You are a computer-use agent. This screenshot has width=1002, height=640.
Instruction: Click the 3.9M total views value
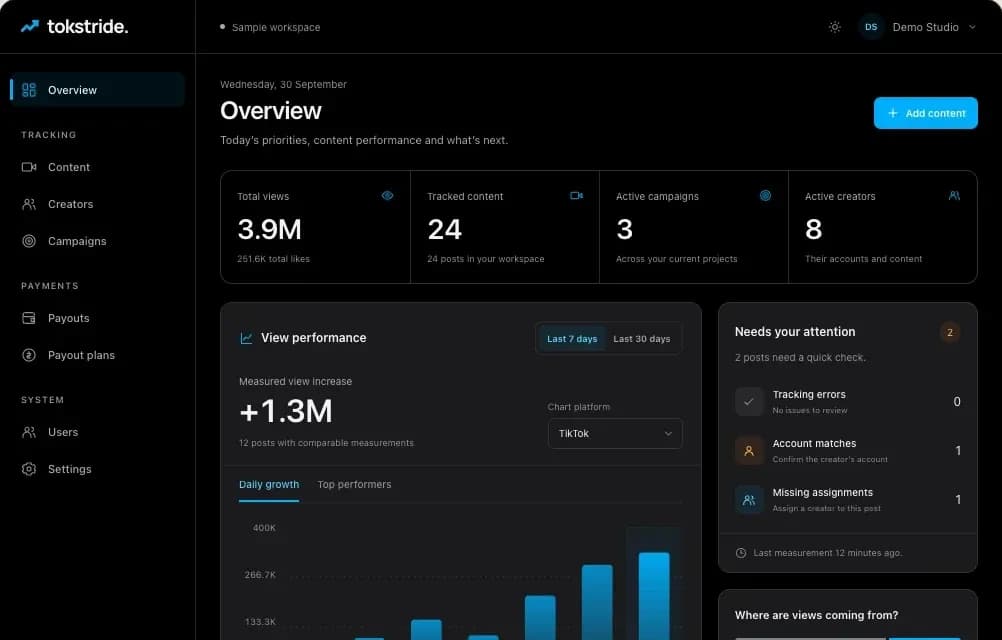(x=269, y=229)
